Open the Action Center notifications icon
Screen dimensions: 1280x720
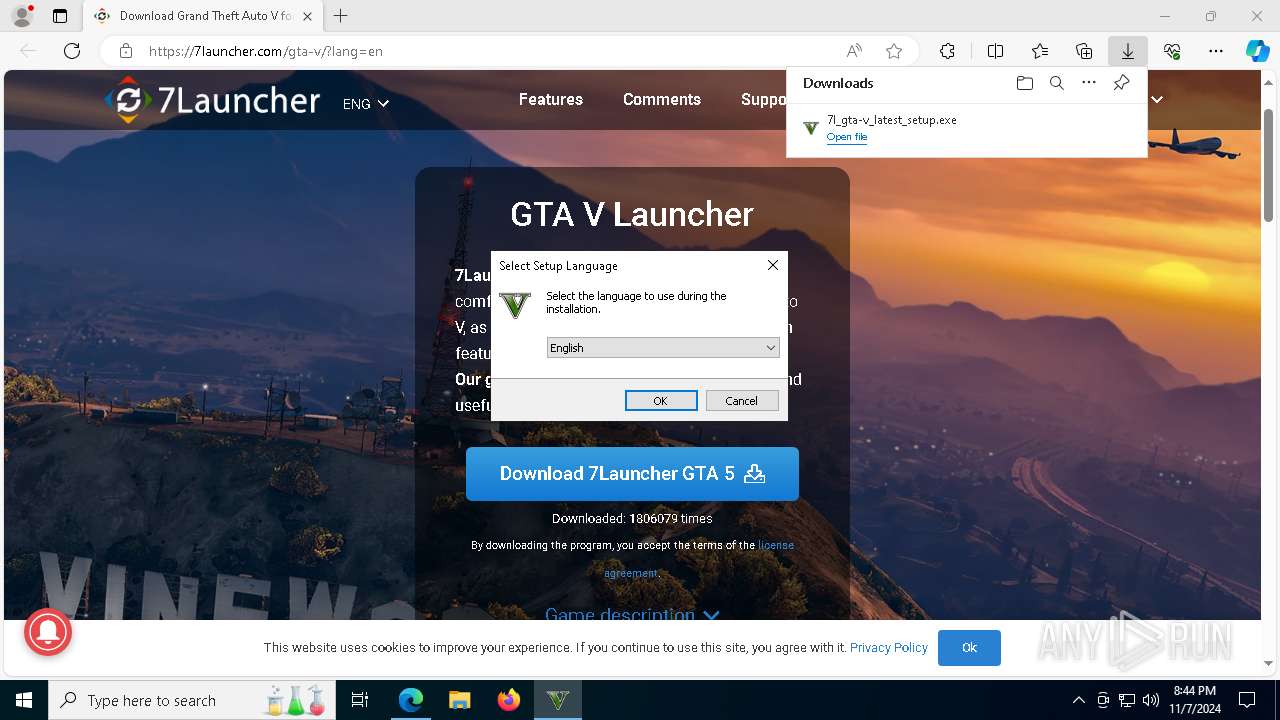pyautogui.click(x=1247, y=700)
